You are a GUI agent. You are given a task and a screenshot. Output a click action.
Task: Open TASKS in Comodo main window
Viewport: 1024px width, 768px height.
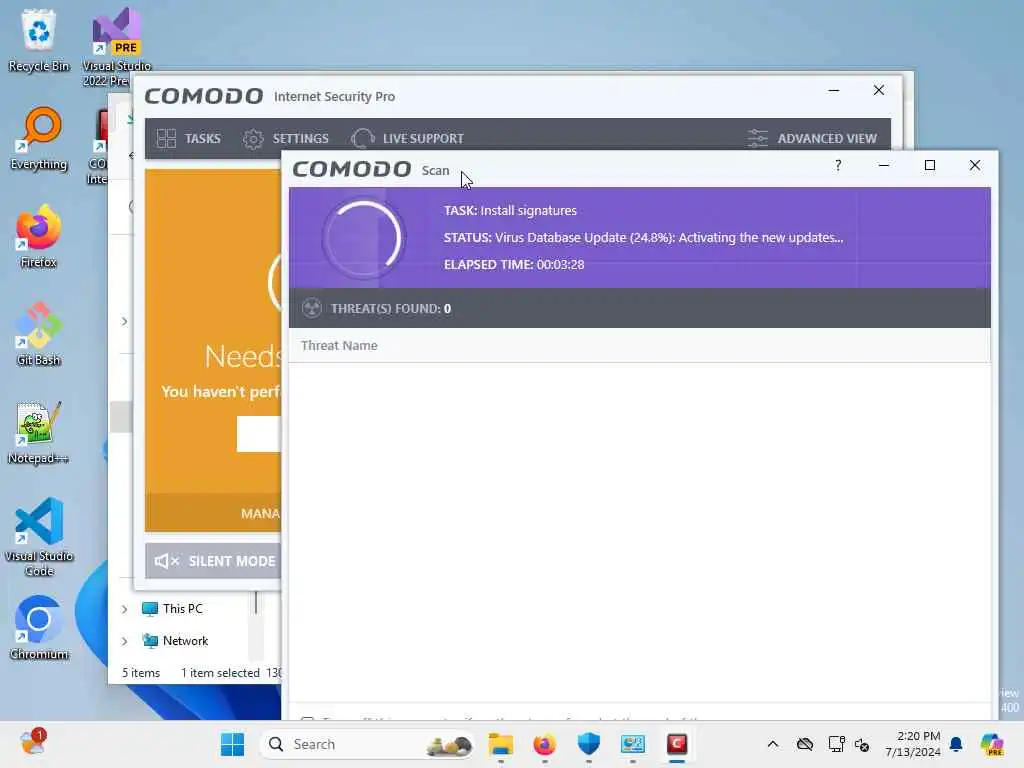pyautogui.click(x=189, y=138)
